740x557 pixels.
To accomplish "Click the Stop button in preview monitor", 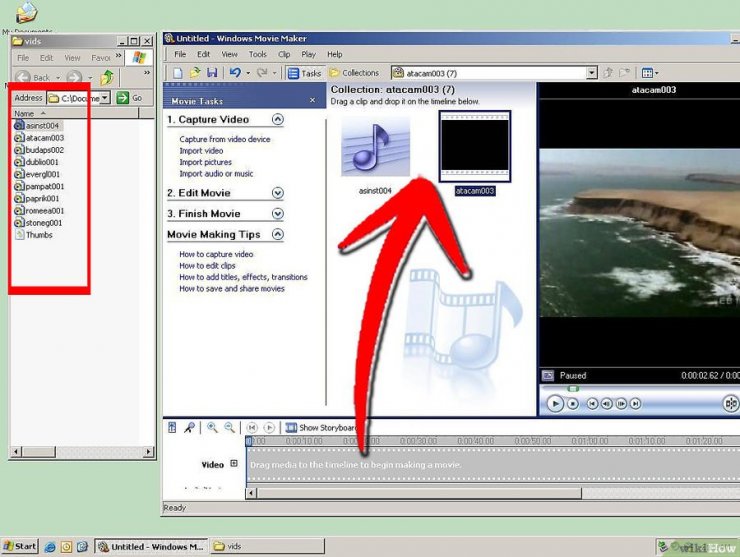I will click(572, 404).
